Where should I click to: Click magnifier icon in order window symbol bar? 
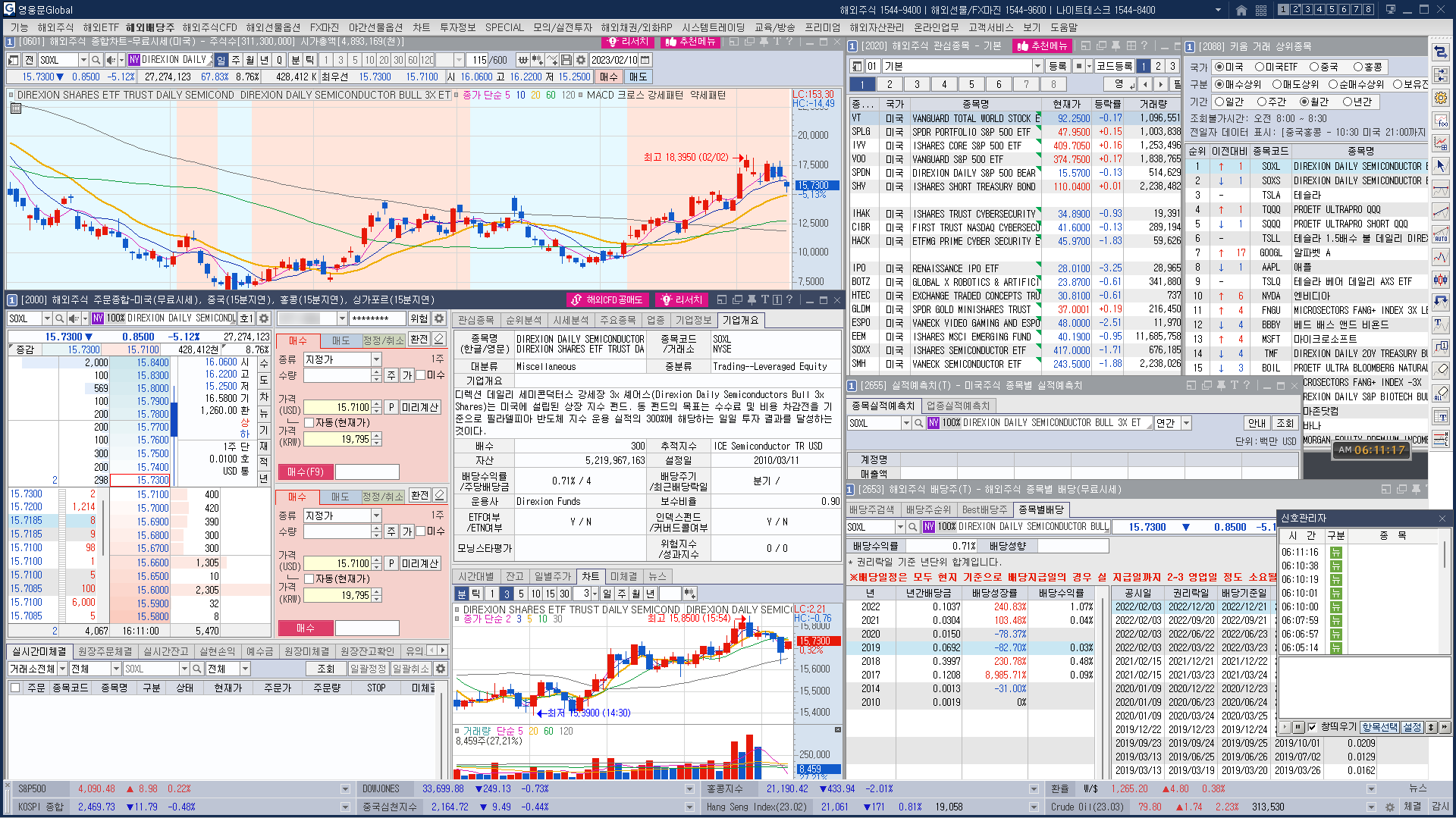(60, 318)
